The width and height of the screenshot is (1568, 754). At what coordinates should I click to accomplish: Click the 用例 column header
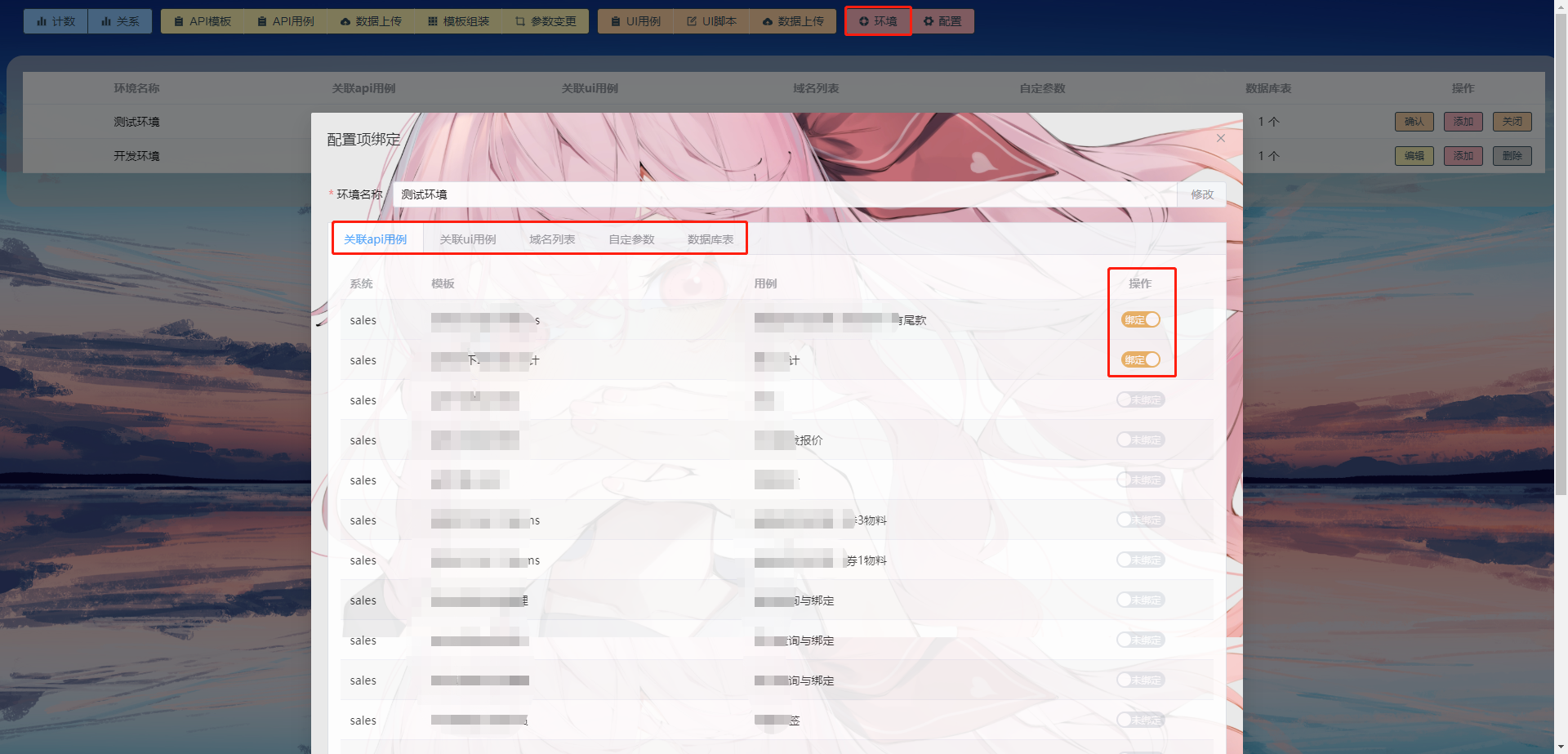pos(765,283)
